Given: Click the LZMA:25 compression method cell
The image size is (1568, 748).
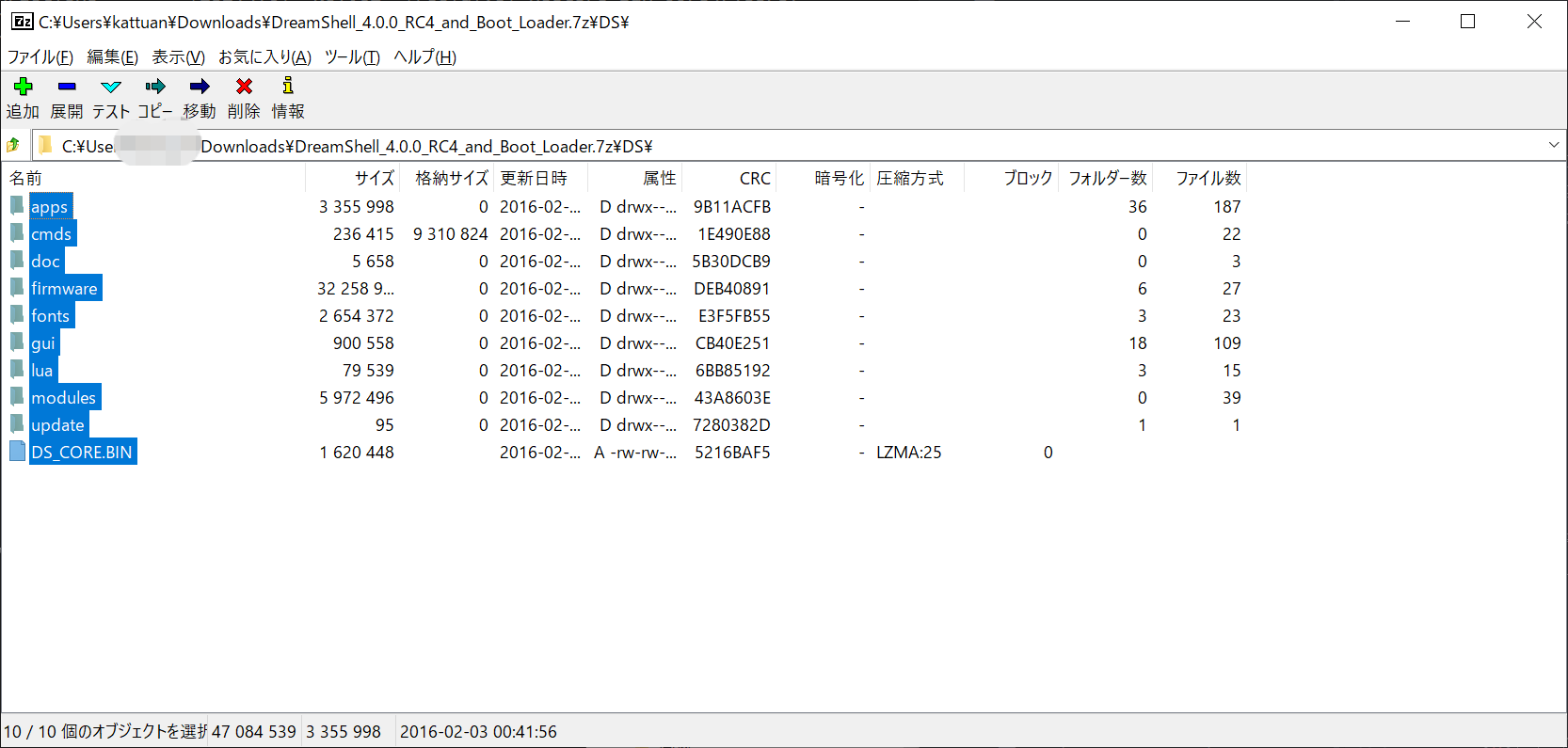Looking at the screenshot, I should click(x=909, y=452).
